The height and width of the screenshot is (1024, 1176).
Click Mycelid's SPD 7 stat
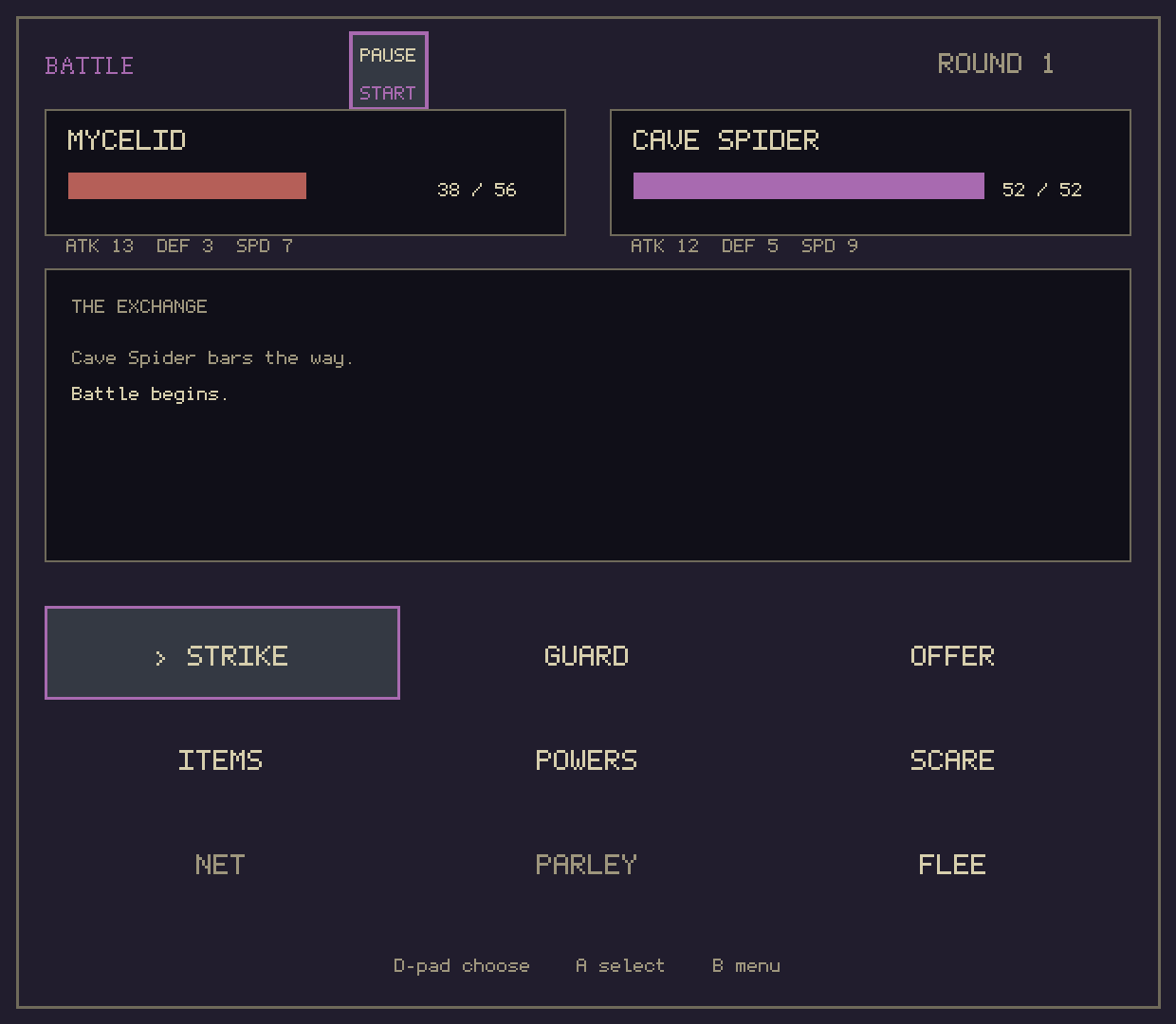[265, 246]
